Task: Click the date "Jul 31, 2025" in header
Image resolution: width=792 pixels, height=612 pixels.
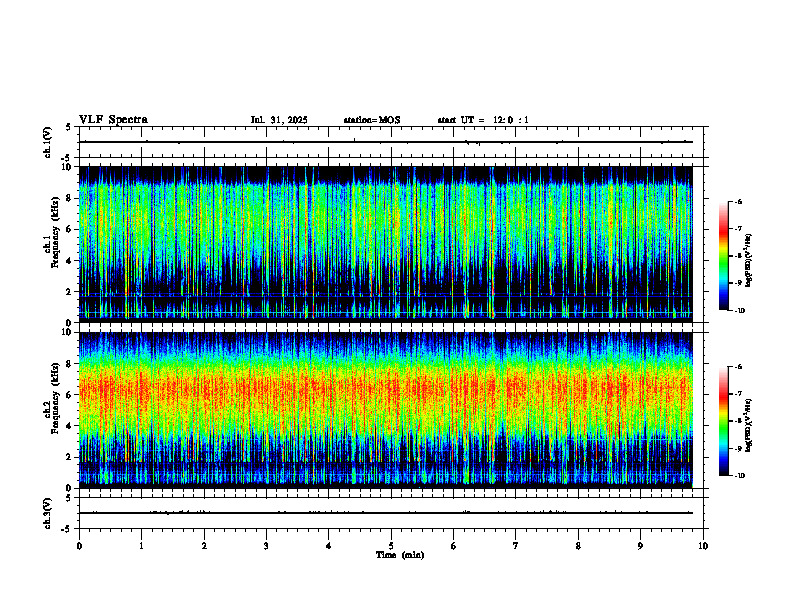Action: [279, 120]
